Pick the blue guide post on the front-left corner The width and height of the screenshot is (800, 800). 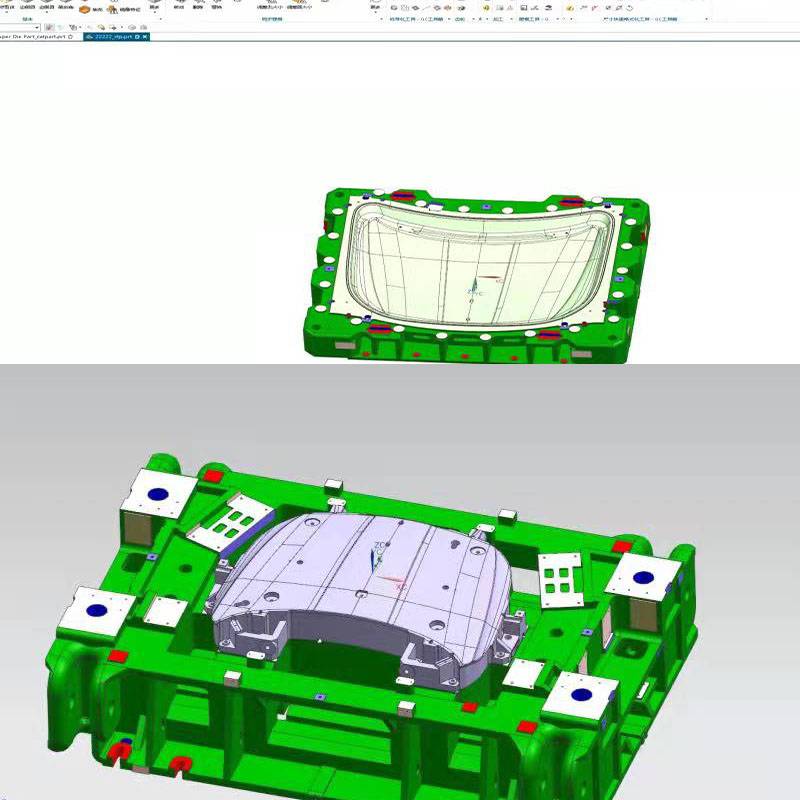[97, 609]
